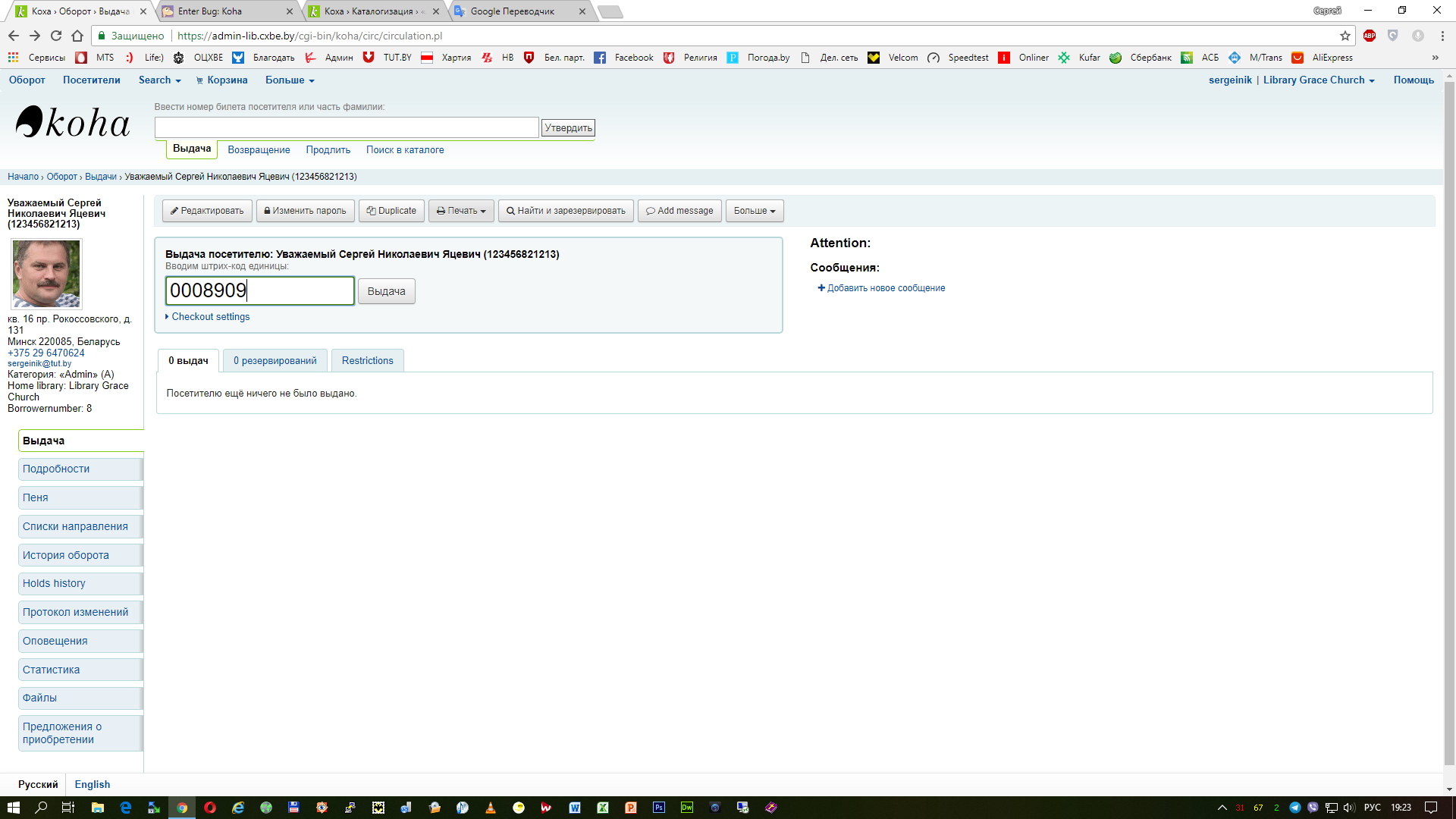This screenshot has width=1456, height=819.
Task: Open the Больше toolbar dropdown
Action: click(754, 211)
